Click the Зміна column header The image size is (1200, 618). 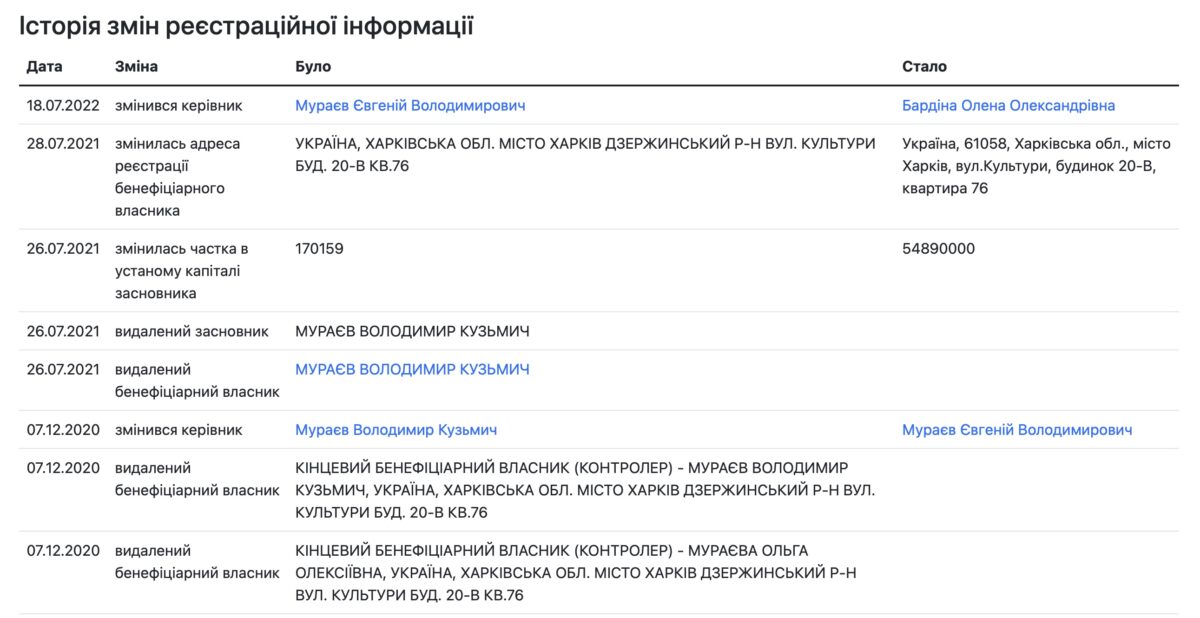point(137,66)
